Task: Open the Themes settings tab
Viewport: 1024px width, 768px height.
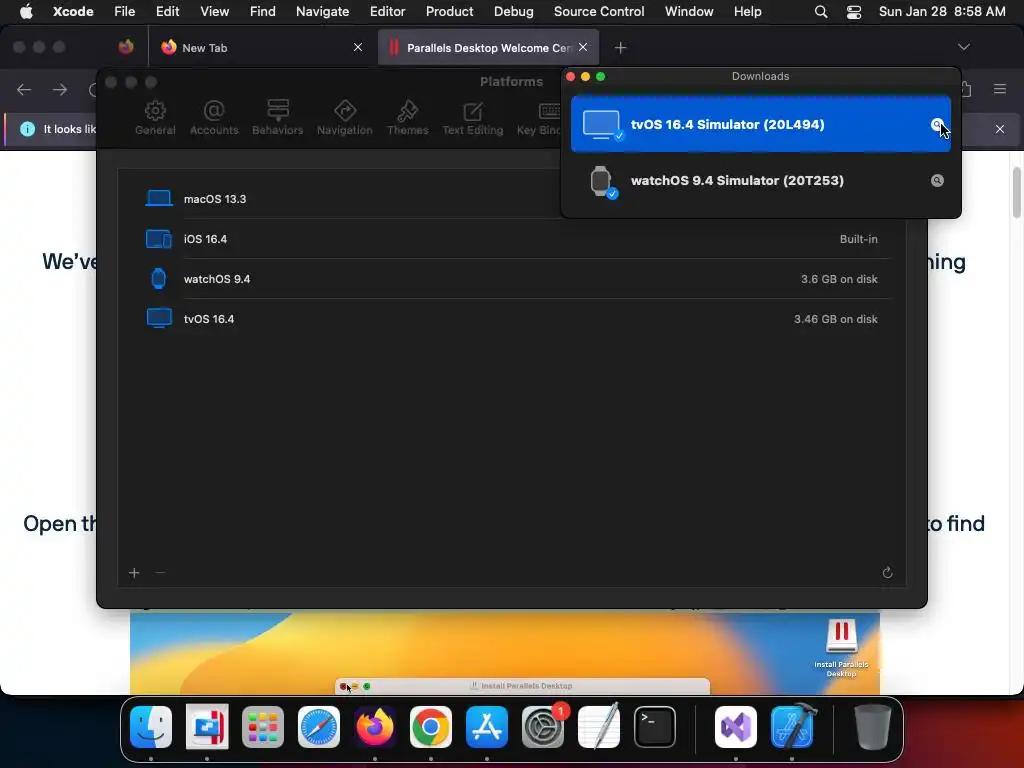Action: click(x=408, y=118)
